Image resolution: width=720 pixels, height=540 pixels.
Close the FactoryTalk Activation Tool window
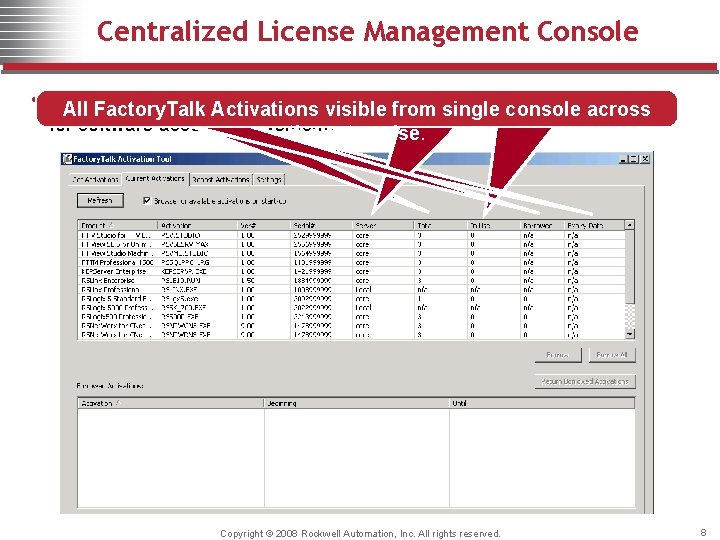click(x=645, y=159)
